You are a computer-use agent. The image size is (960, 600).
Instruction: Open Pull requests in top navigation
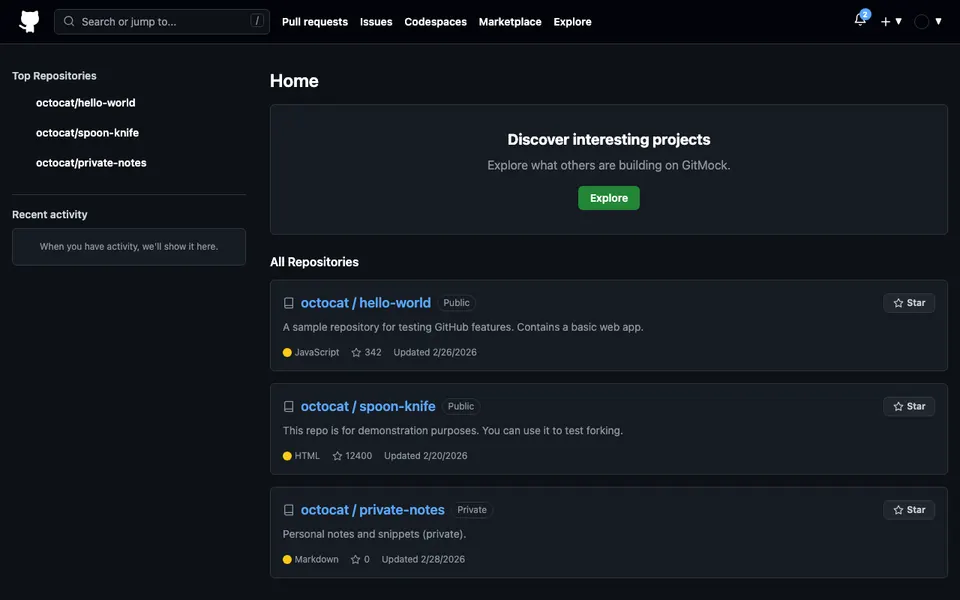pyautogui.click(x=315, y=21)
